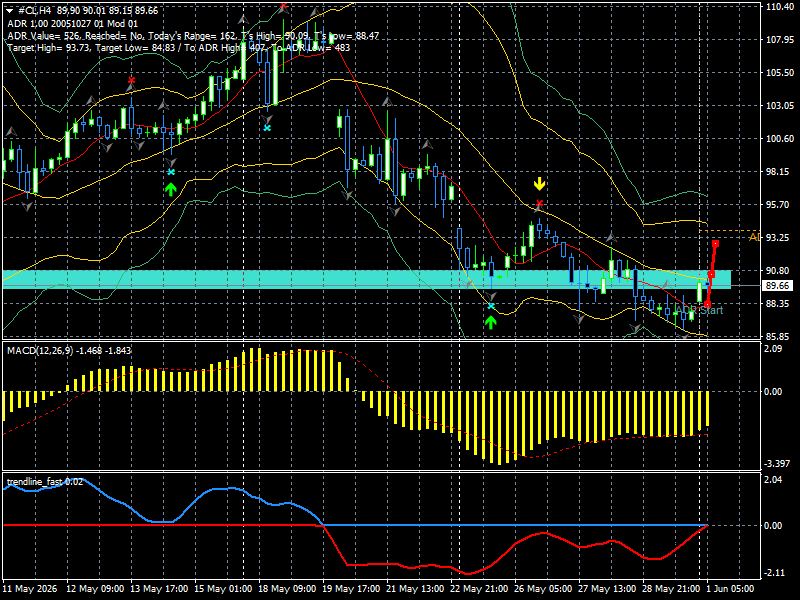This screenshot has height=600, width=800.
Task: Select the trendline_fast 0.02 indicator label
Action: point(44,482)
